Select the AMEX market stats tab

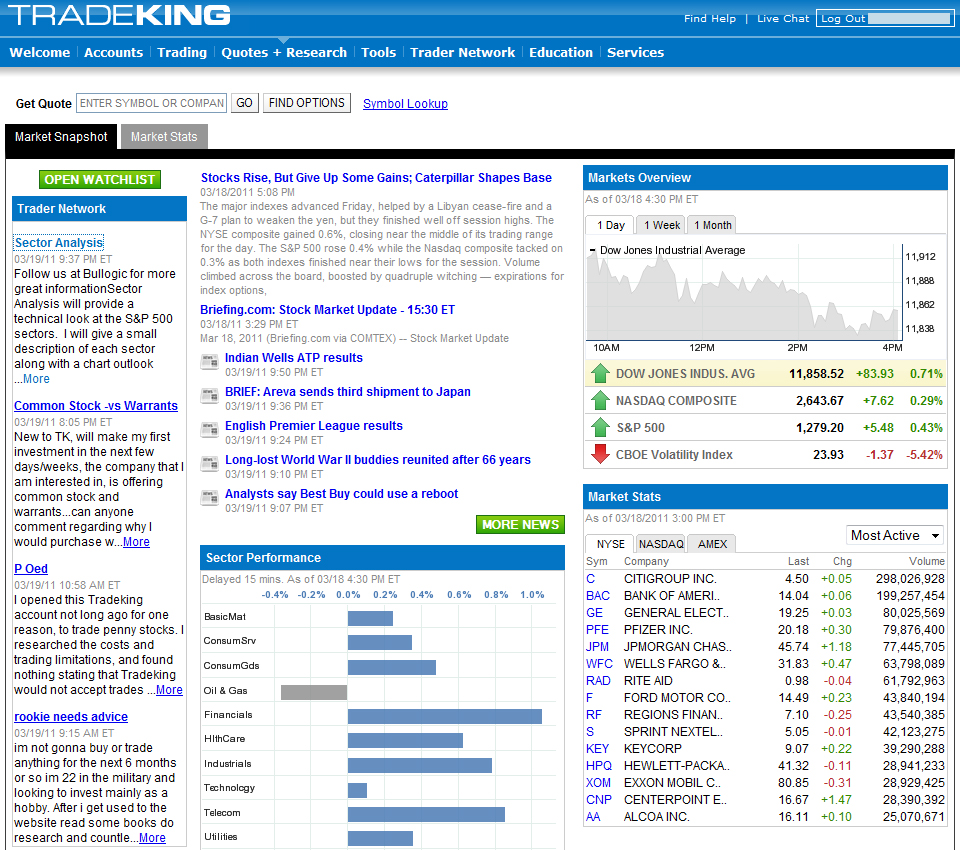(x=712, y=544)
